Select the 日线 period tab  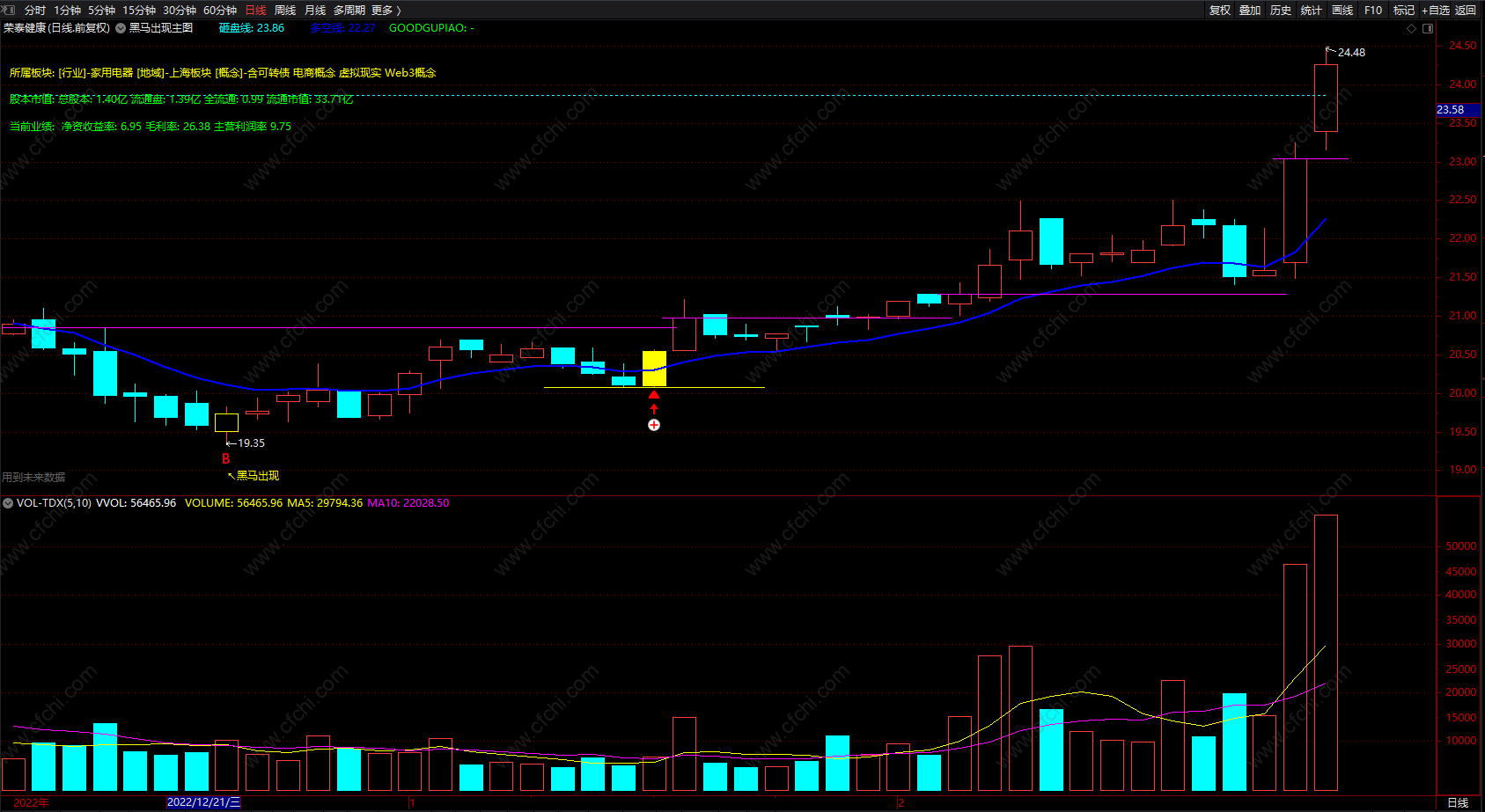pyautogui.click(x=255, y=11)
